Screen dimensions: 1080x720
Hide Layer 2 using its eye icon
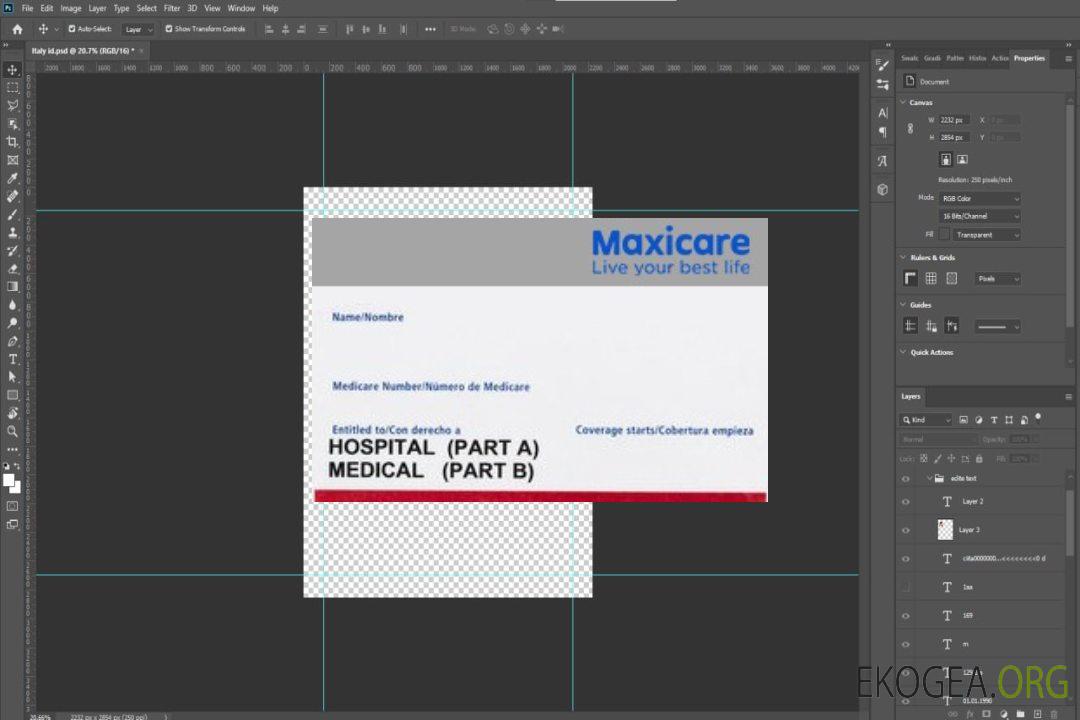tap(906, 501)
